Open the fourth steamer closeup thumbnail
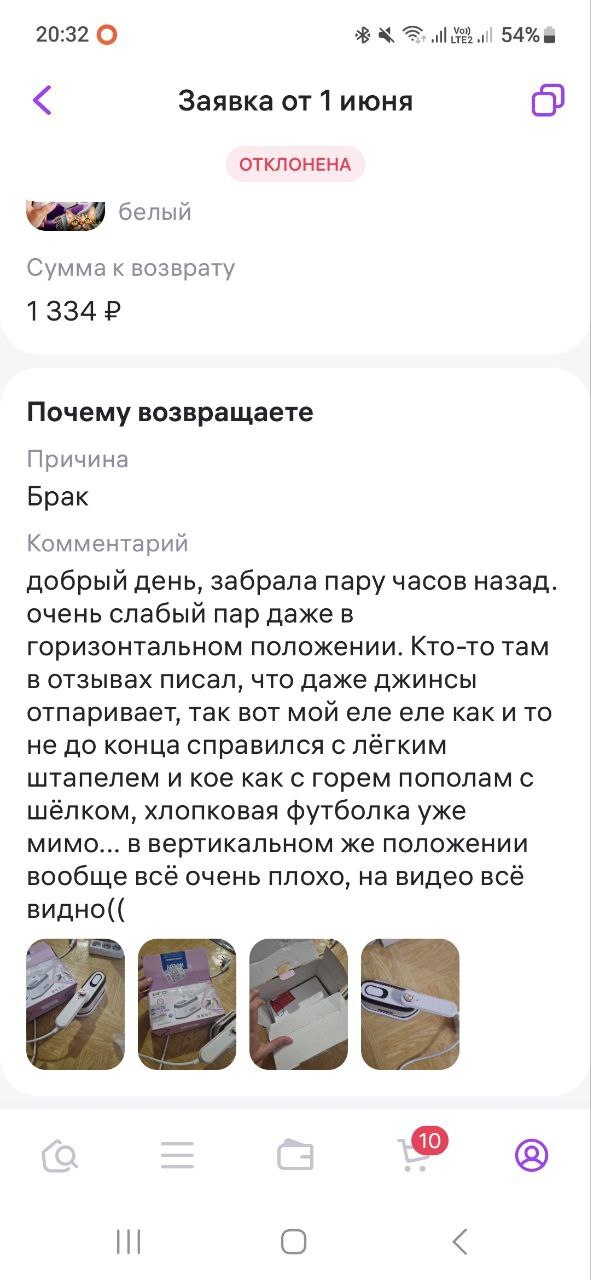 410,1004
